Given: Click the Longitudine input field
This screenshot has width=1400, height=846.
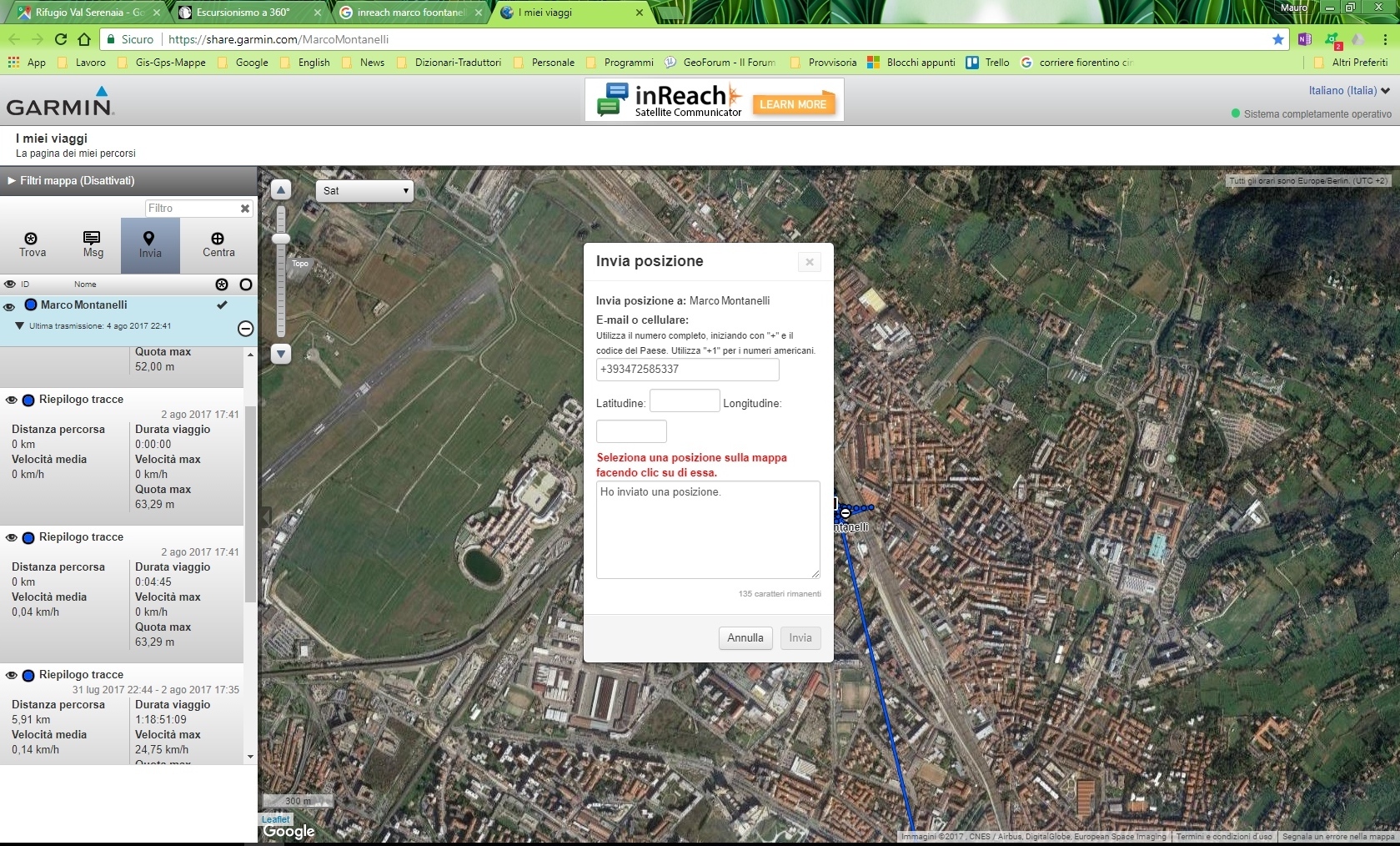Looking at the screenshot, I should point(631,431).
